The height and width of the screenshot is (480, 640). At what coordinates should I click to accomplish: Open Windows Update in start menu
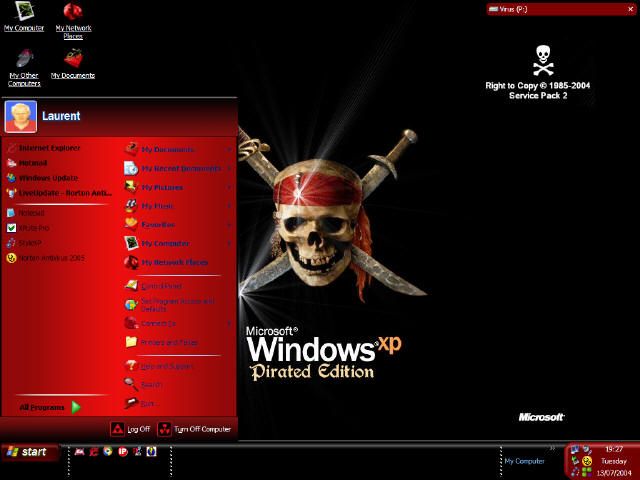tap(42, 178)
